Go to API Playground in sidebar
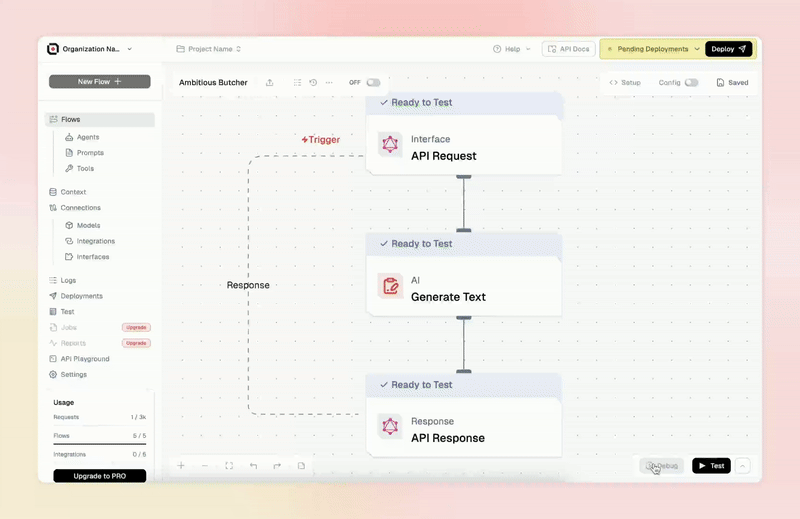The image size is (800, 519). (85, 359)
